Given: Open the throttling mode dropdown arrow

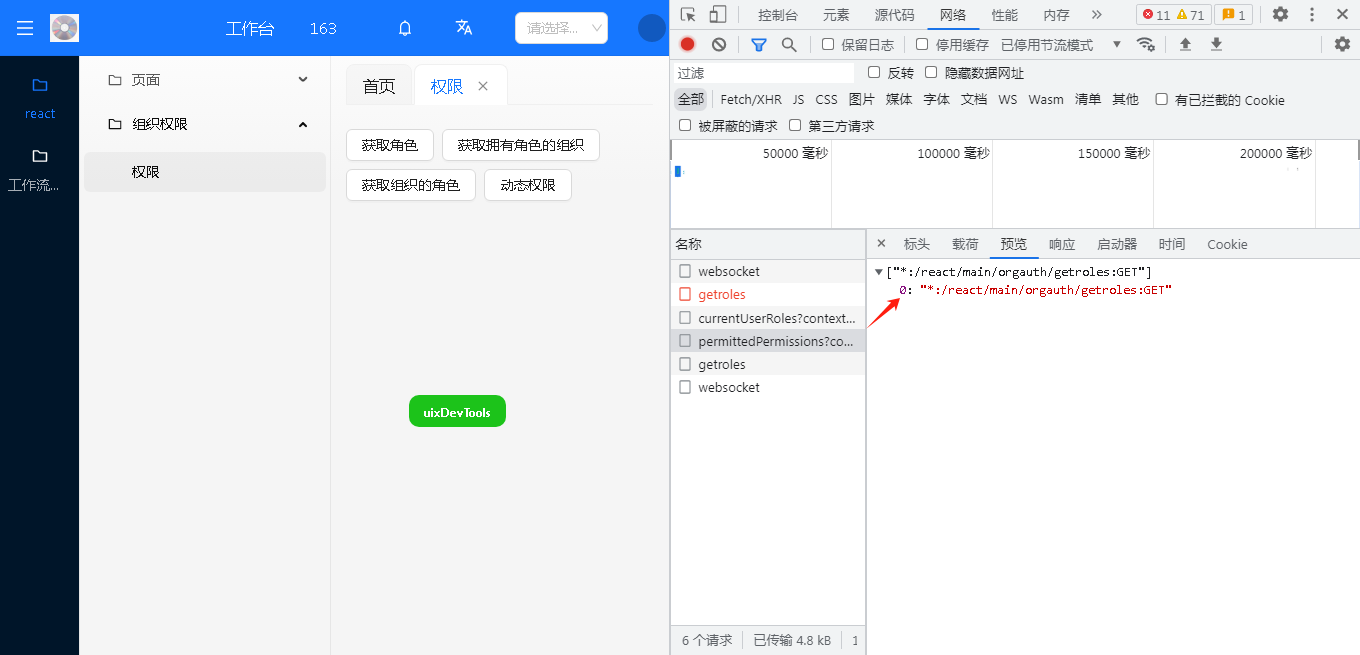Looking at the screenshot, I should coord(1117,44).
